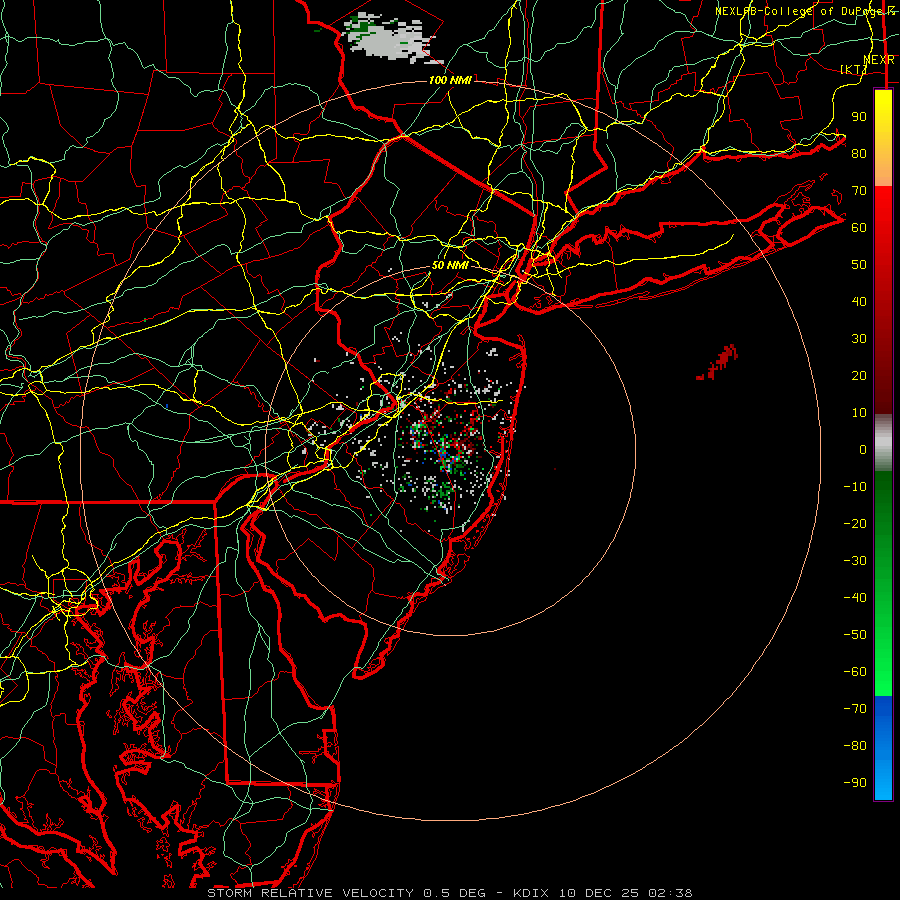Screen dimensions: 900x900
Task: Click the KDIX station identifier
Action: click(x=531, y=893)
